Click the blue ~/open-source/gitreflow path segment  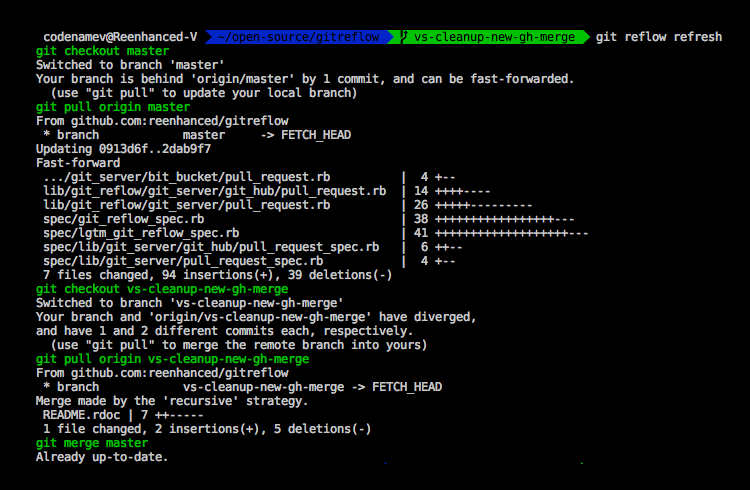tap(296, 37)
